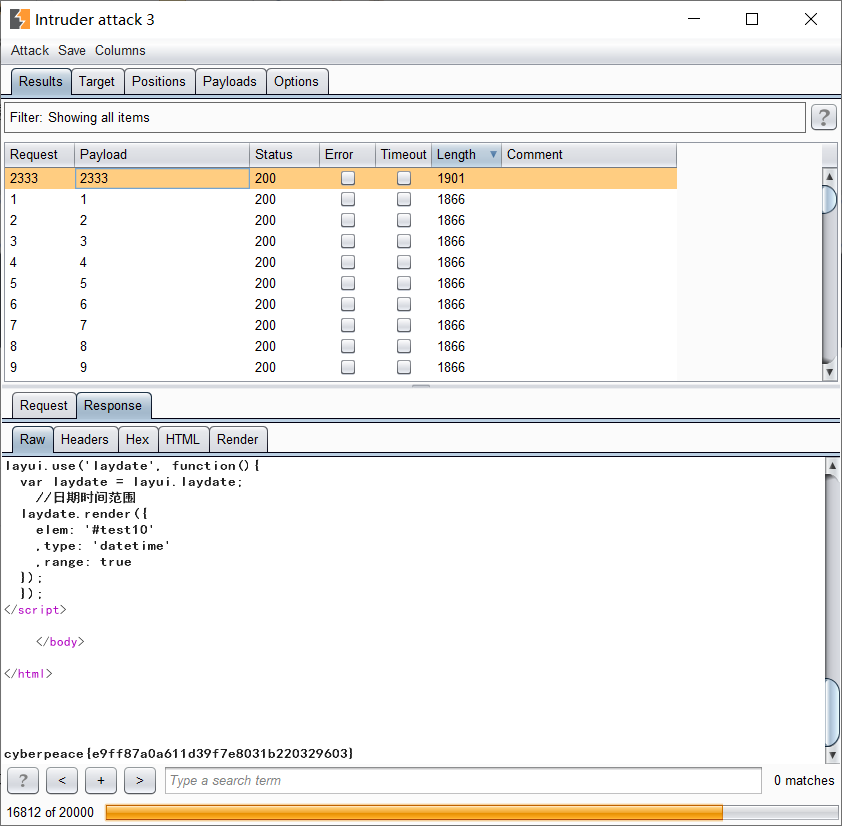Click the search term input field
The width and height of the screenshot is (842, 826).
[463, 780]
